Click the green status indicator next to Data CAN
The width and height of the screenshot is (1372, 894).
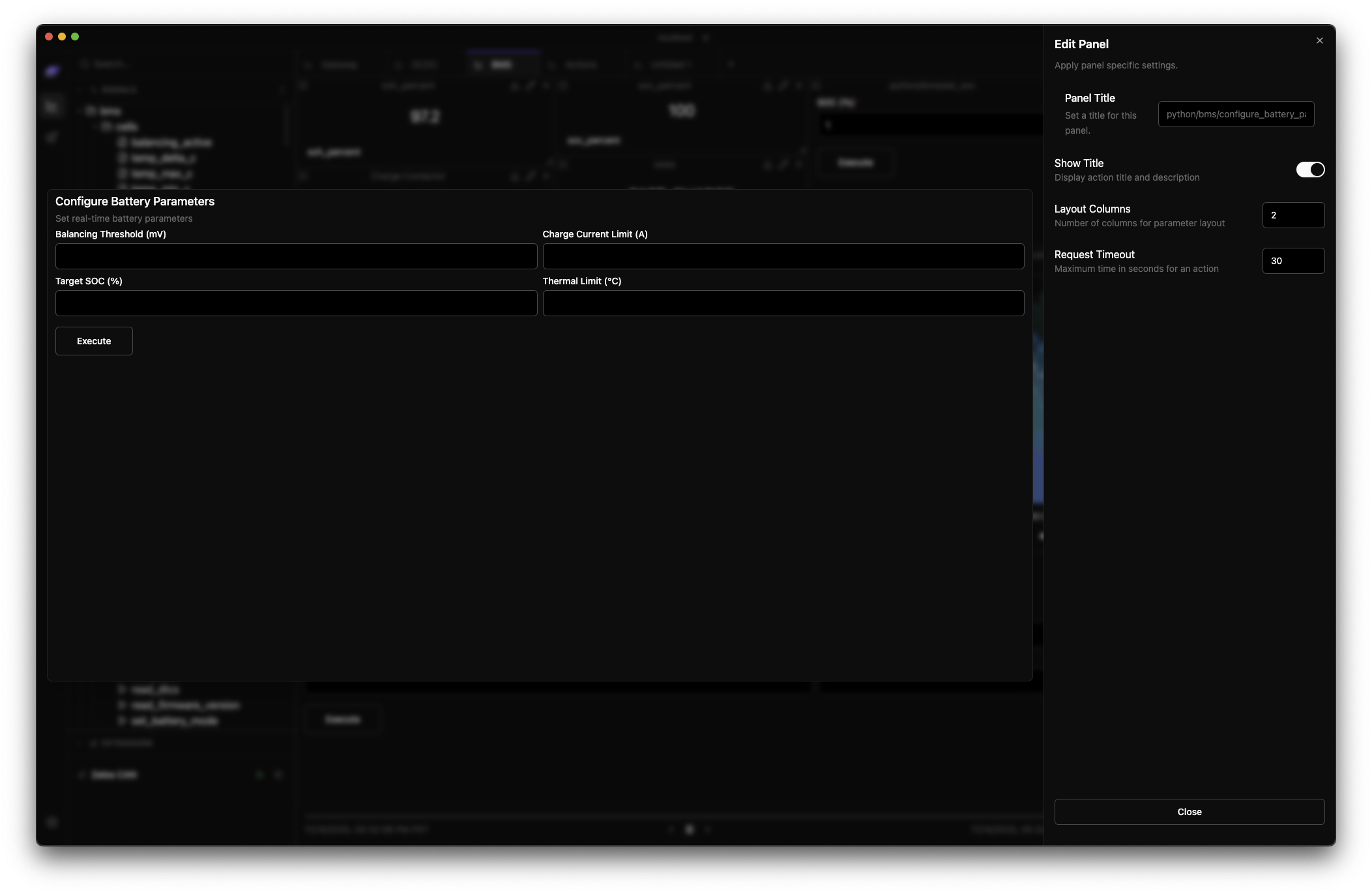click(259, 776)
